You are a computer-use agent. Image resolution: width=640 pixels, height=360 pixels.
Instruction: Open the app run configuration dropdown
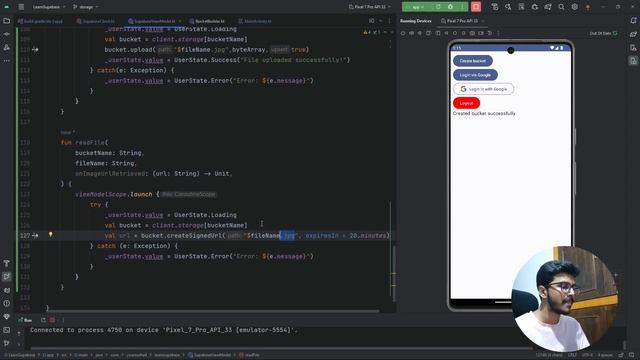tap(416, 7)
